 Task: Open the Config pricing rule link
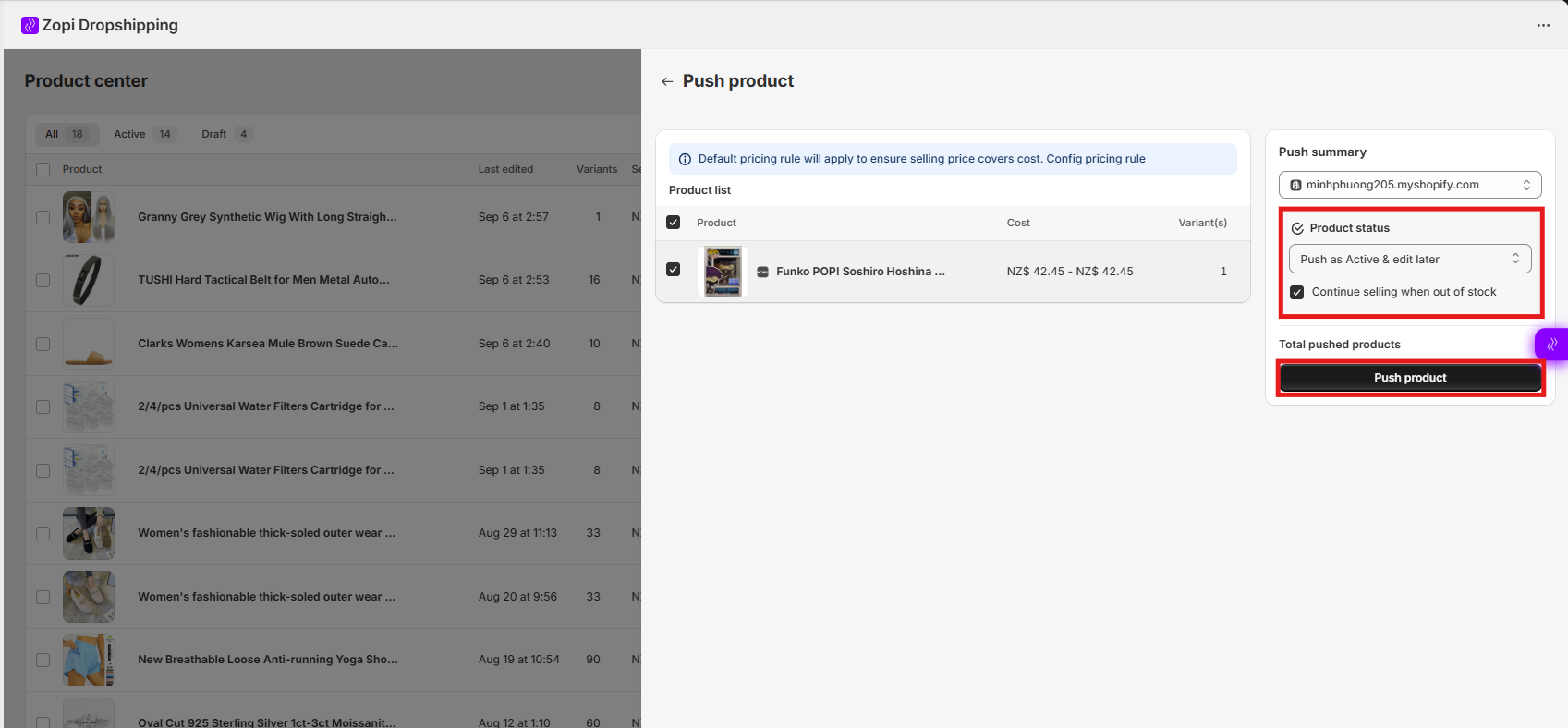[1095, 159]
